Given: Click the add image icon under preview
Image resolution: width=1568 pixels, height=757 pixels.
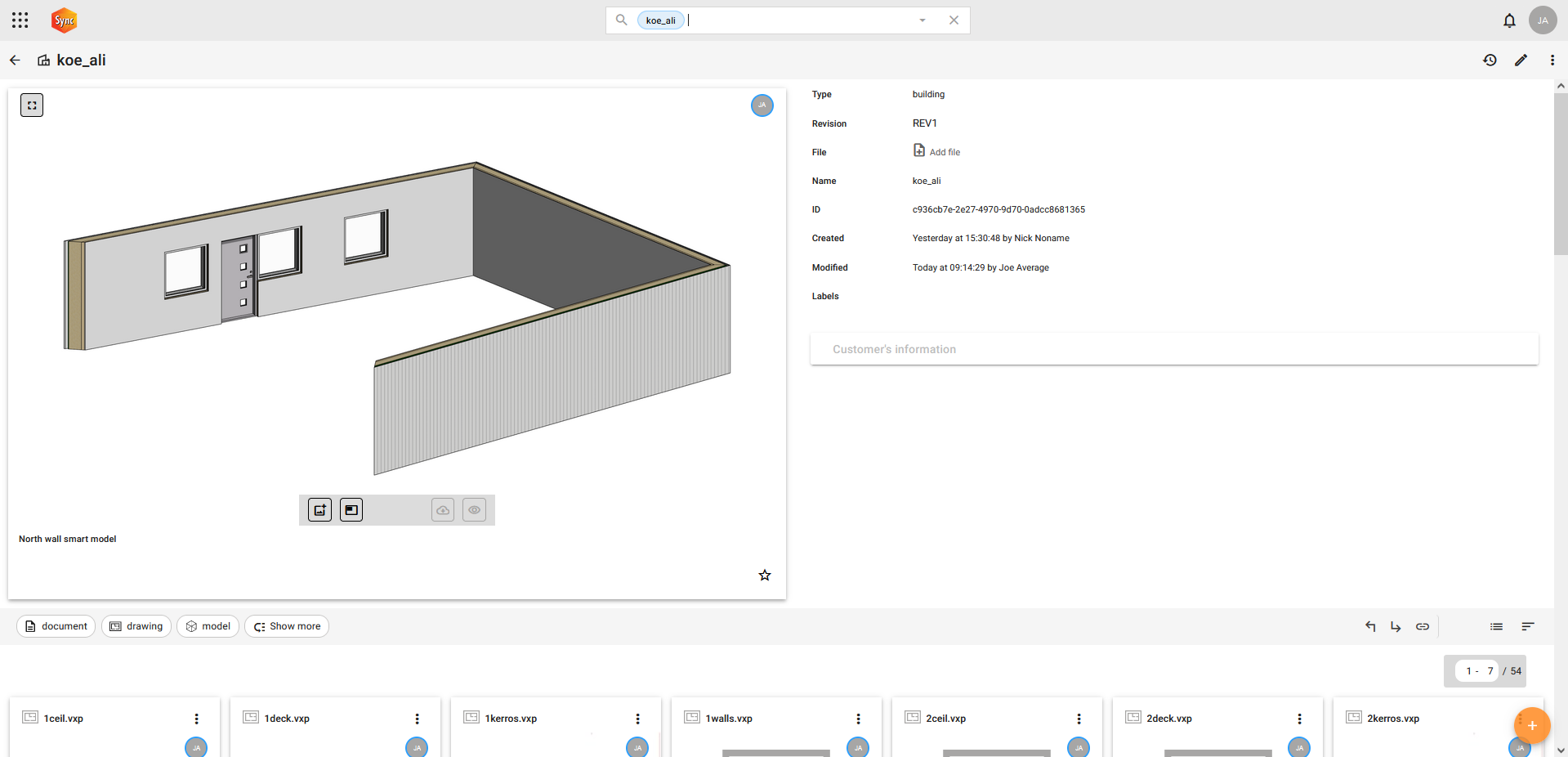Looking at the screenshot, I should pos(319,510).
